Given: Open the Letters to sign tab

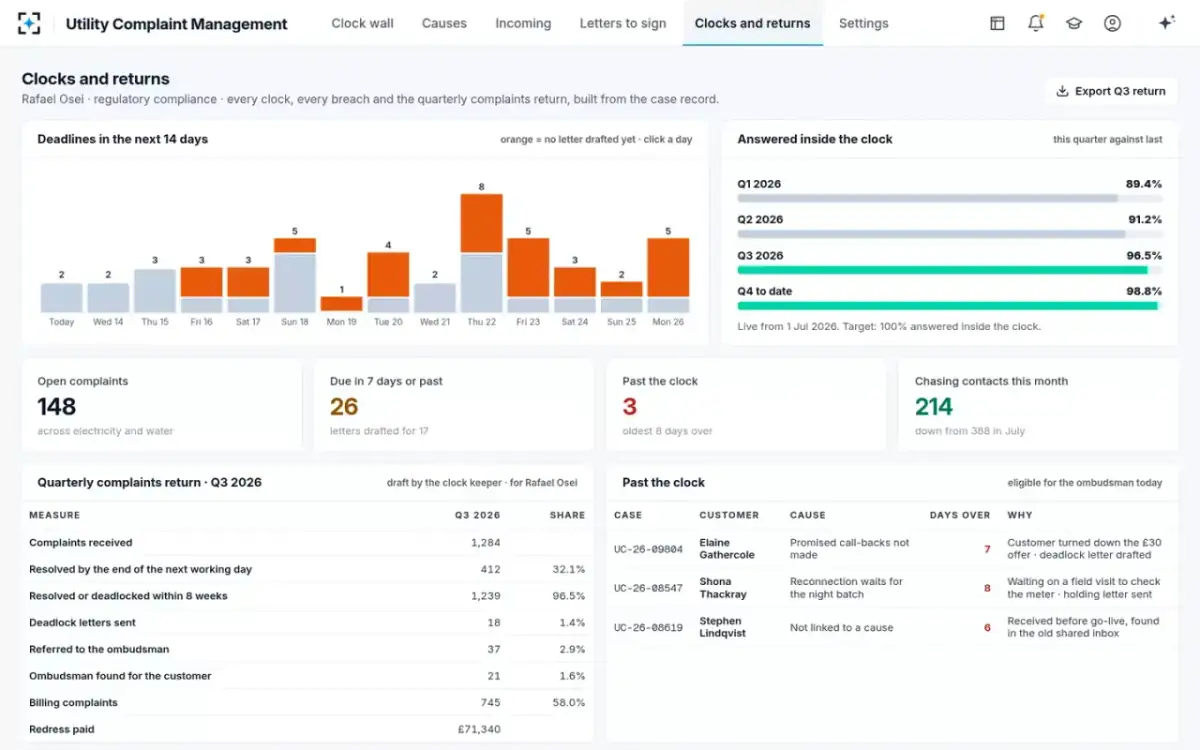Looking at the screenshot, I should tap(623, 23).
